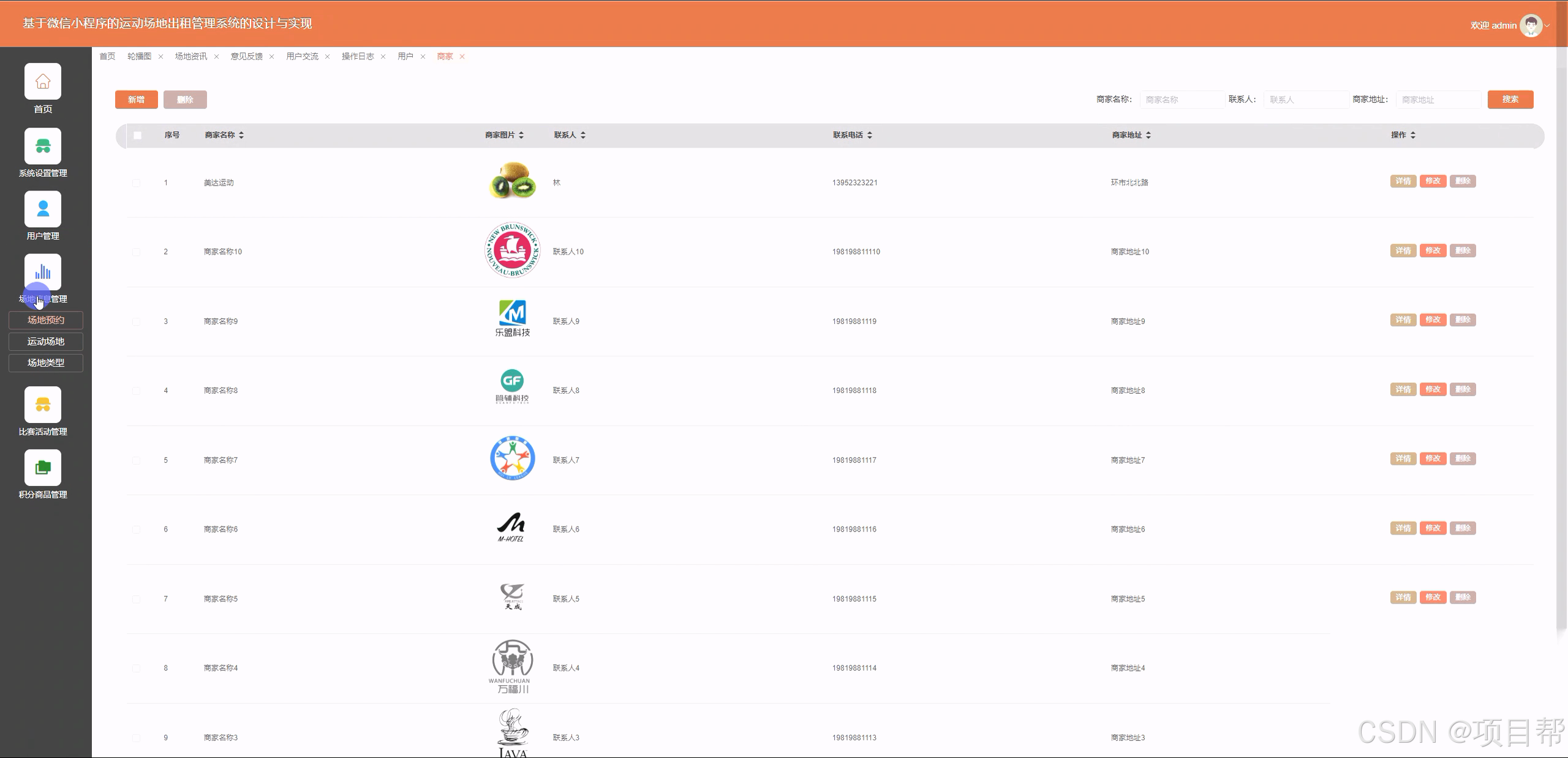Sort by 联系电话 column arrows
1568x758 pixels.
(x=870, y=135)
